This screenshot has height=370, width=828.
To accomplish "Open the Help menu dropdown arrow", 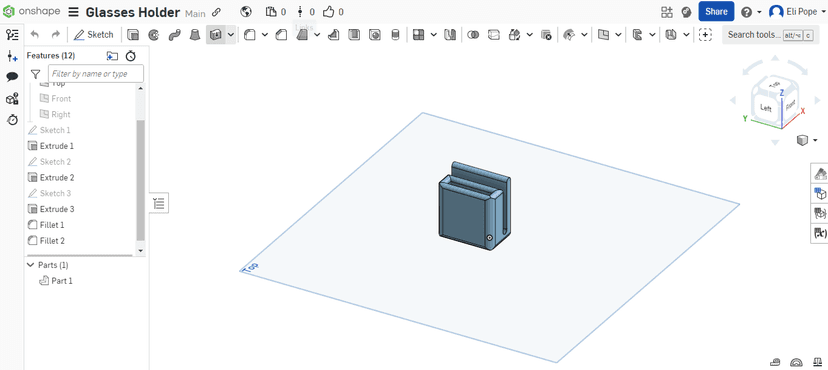I will [759, 12].
